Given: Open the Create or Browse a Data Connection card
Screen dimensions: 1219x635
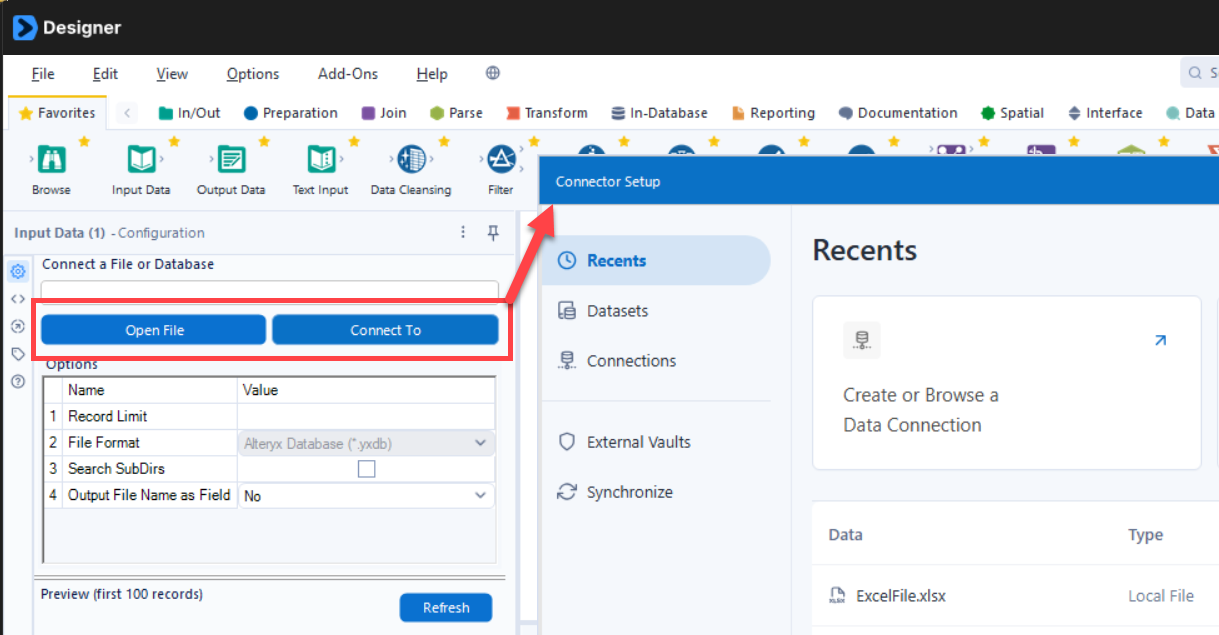Looking at the screenshot, I should 1006,383.
